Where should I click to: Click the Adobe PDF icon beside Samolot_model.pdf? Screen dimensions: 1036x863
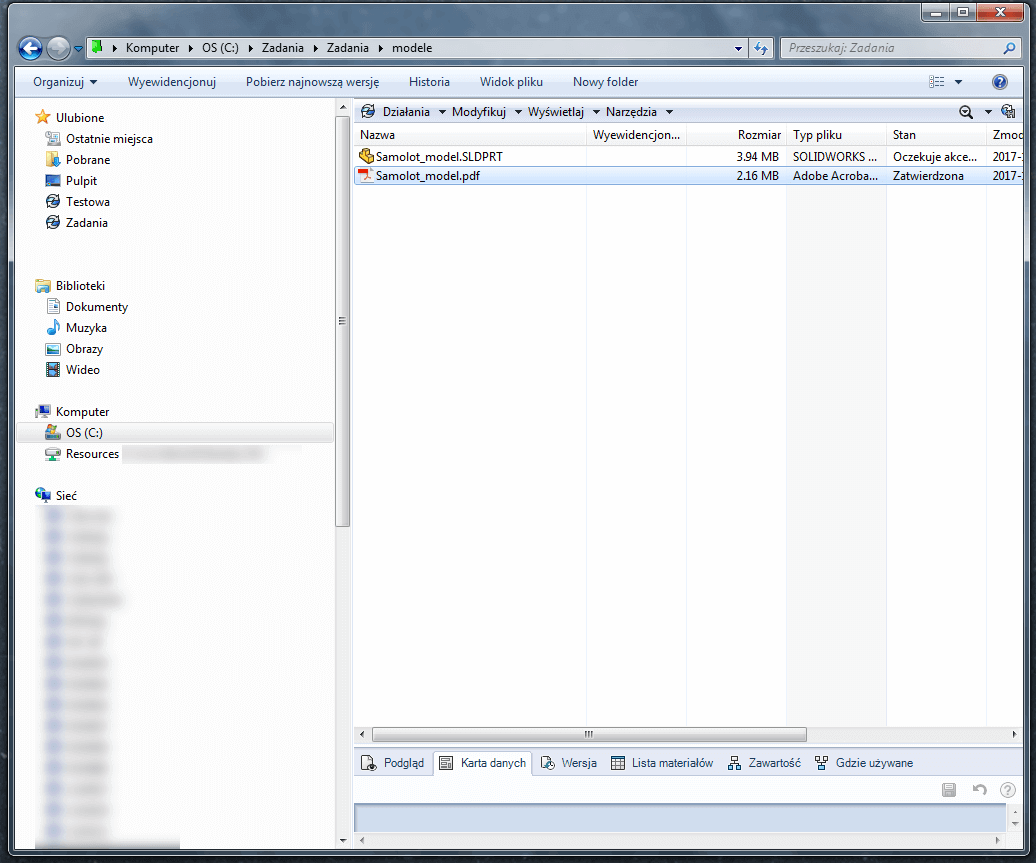click(364, 176)
